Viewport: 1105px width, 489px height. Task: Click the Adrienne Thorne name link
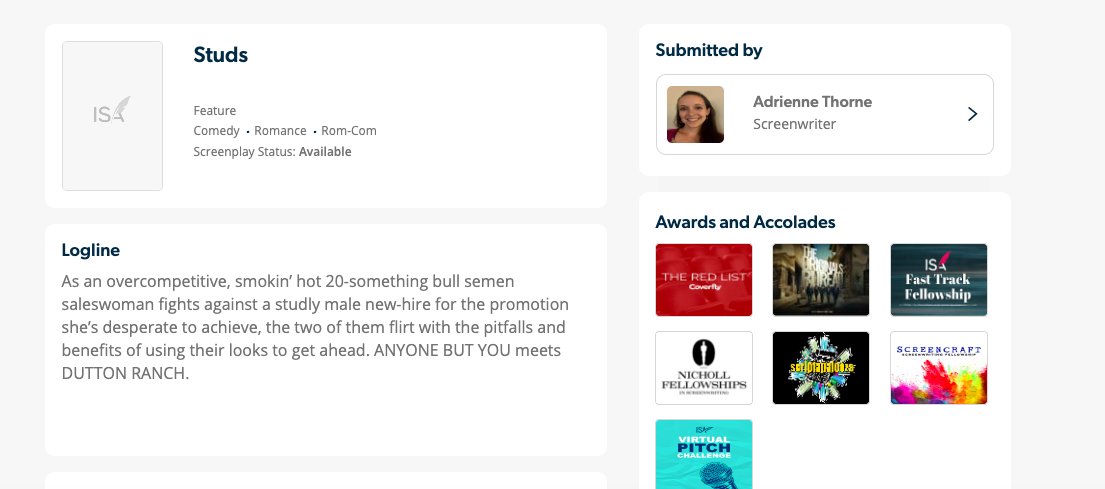[x=812, y=101]
